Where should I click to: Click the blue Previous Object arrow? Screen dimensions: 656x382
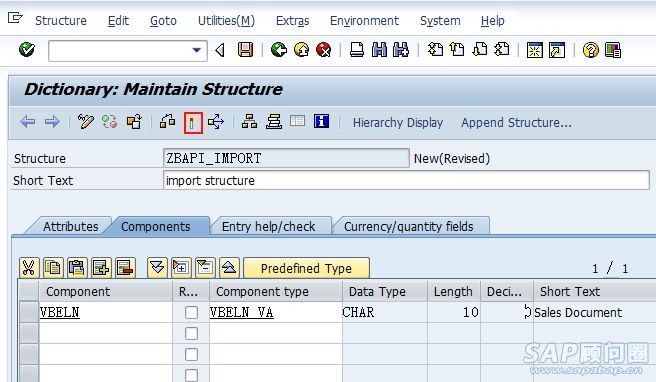(28, 122)
